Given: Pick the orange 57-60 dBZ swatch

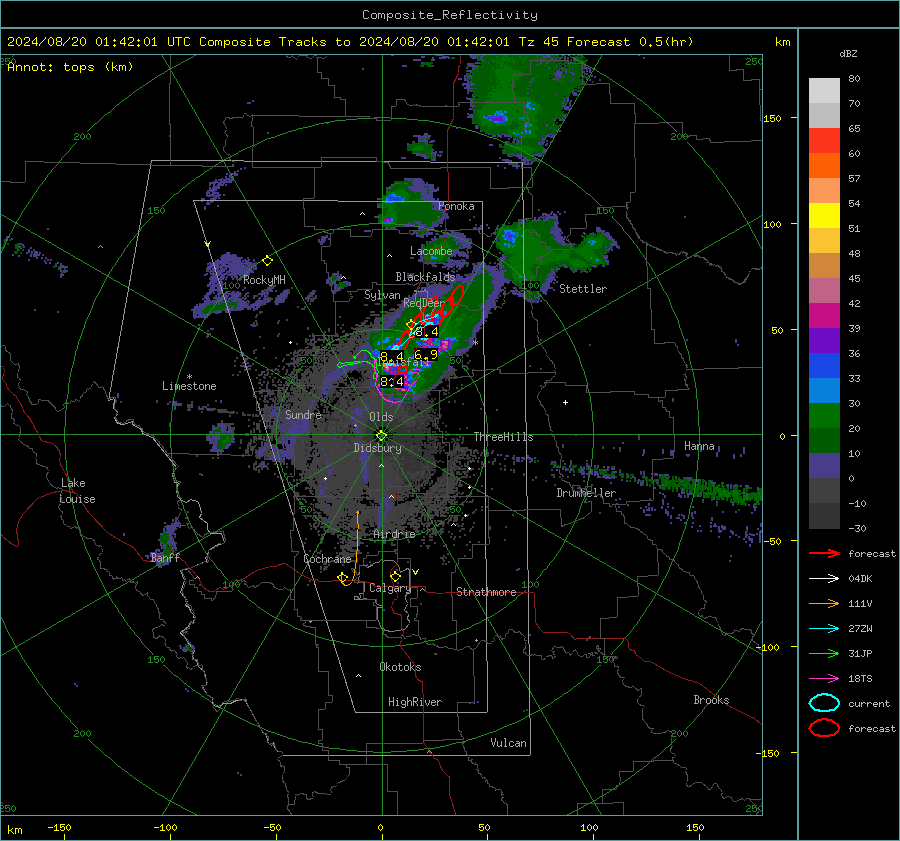Looking at the screenshot, I should (x=824, y=165).
